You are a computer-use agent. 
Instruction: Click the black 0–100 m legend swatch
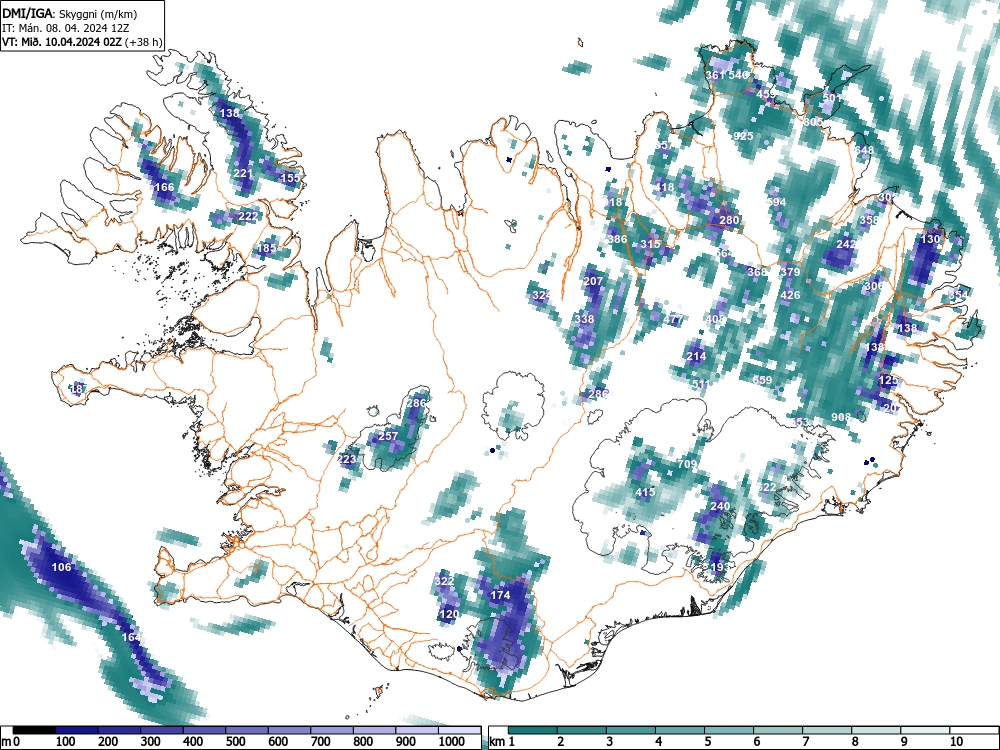(x=34, y=730)
